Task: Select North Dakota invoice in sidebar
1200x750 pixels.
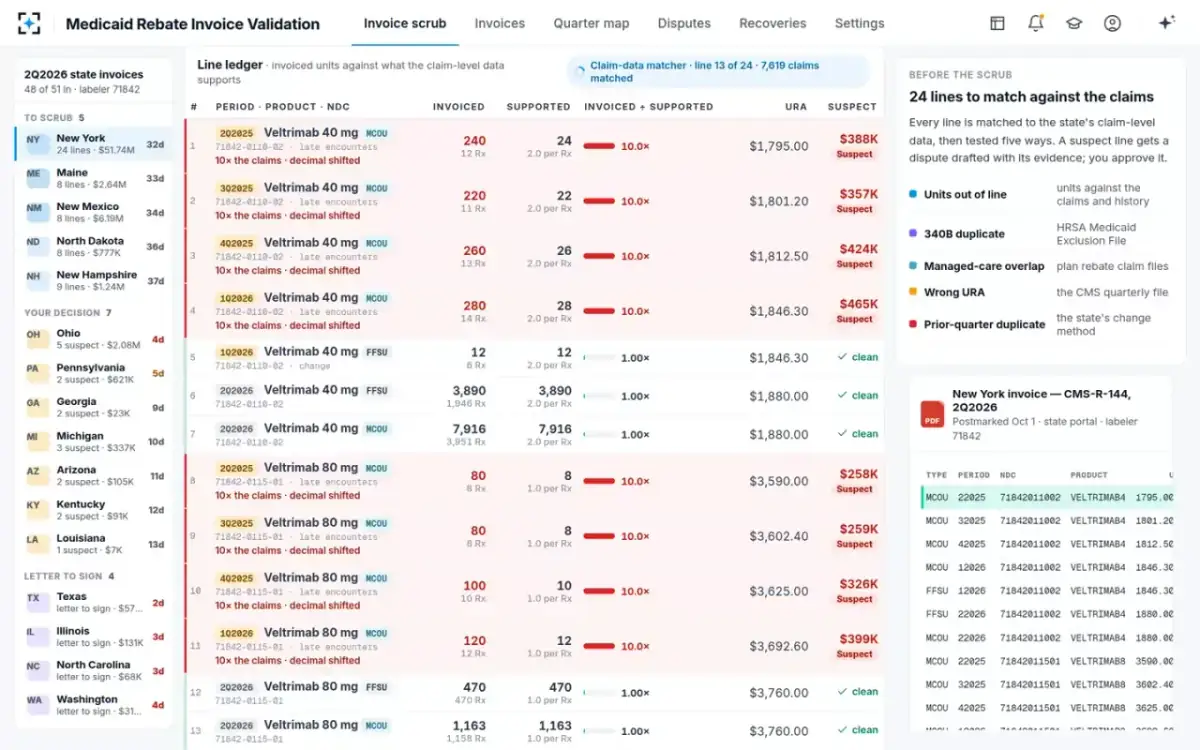Action: [94, 247]
